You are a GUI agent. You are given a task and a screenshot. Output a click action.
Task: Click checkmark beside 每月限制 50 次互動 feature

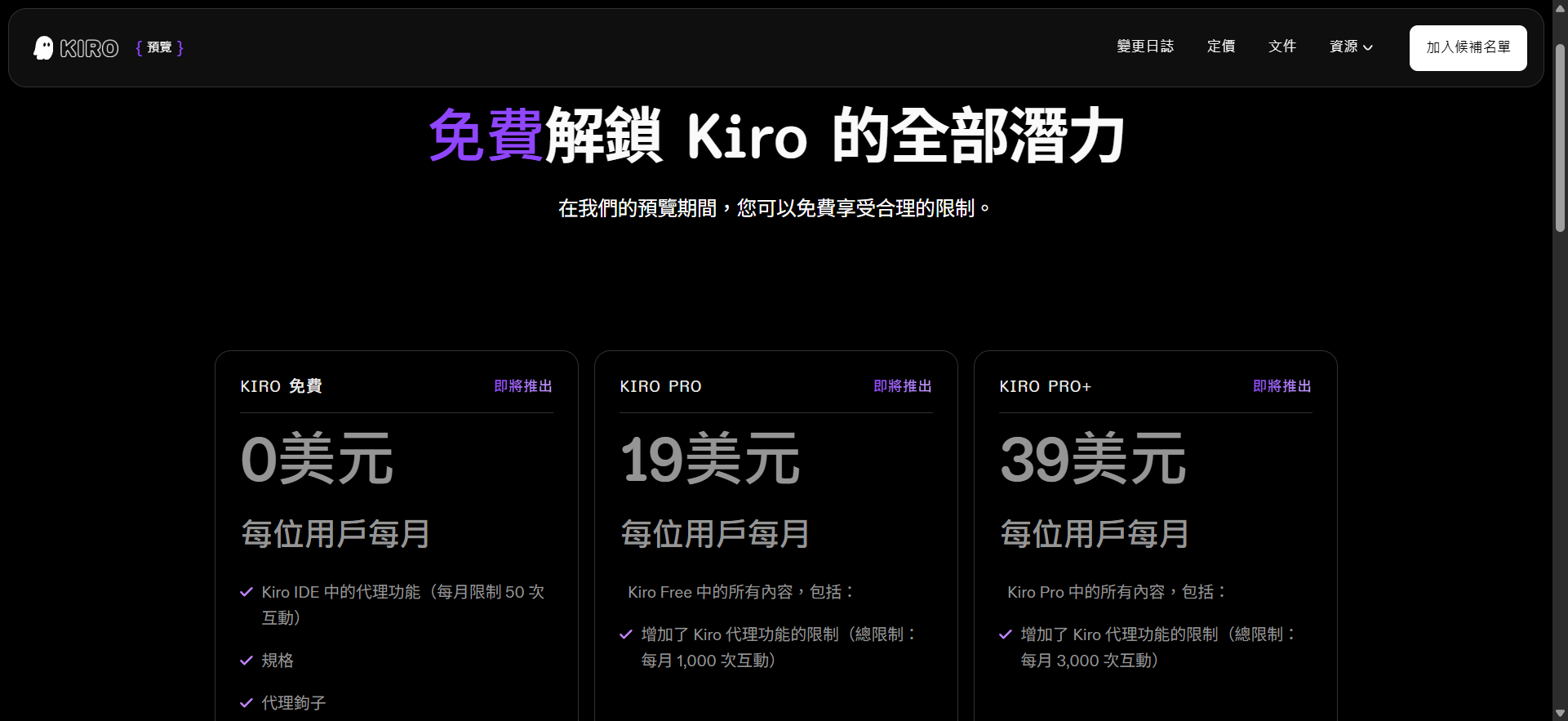(x=247, y=592)
